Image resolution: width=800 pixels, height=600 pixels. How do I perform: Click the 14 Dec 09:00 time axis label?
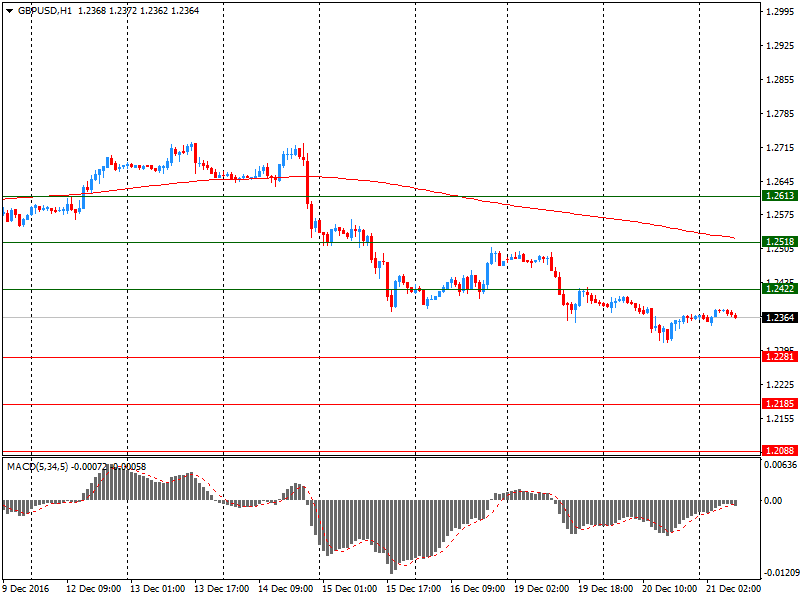(x=286, y=589)
